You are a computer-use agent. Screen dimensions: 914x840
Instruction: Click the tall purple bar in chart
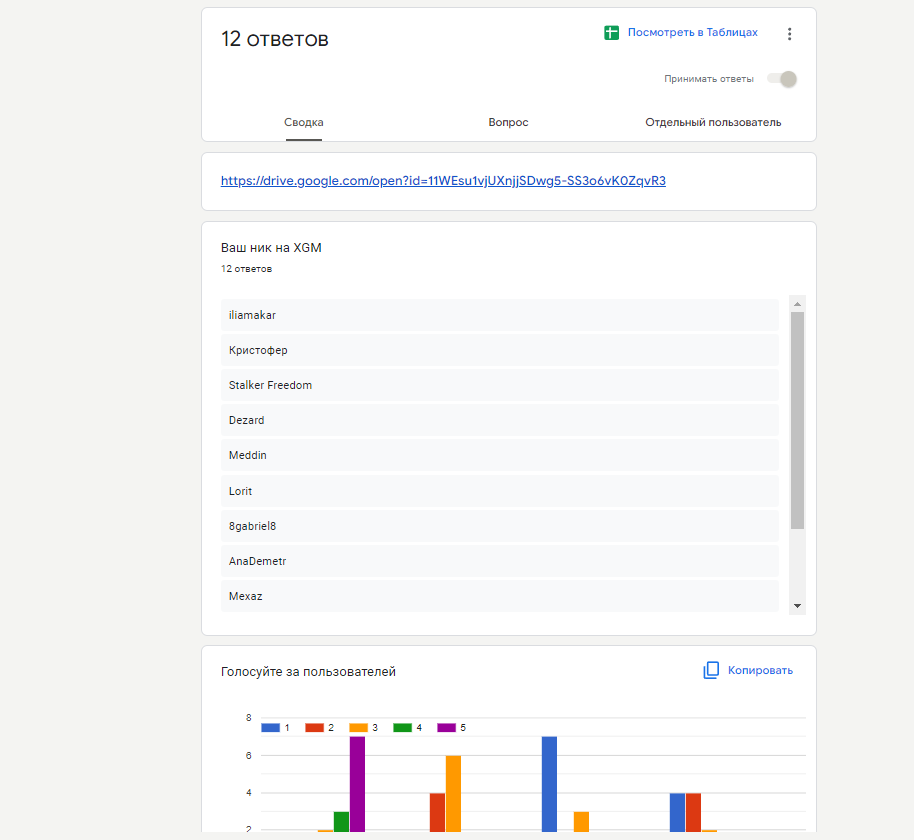pyautogui.click(x=357, y=783)
